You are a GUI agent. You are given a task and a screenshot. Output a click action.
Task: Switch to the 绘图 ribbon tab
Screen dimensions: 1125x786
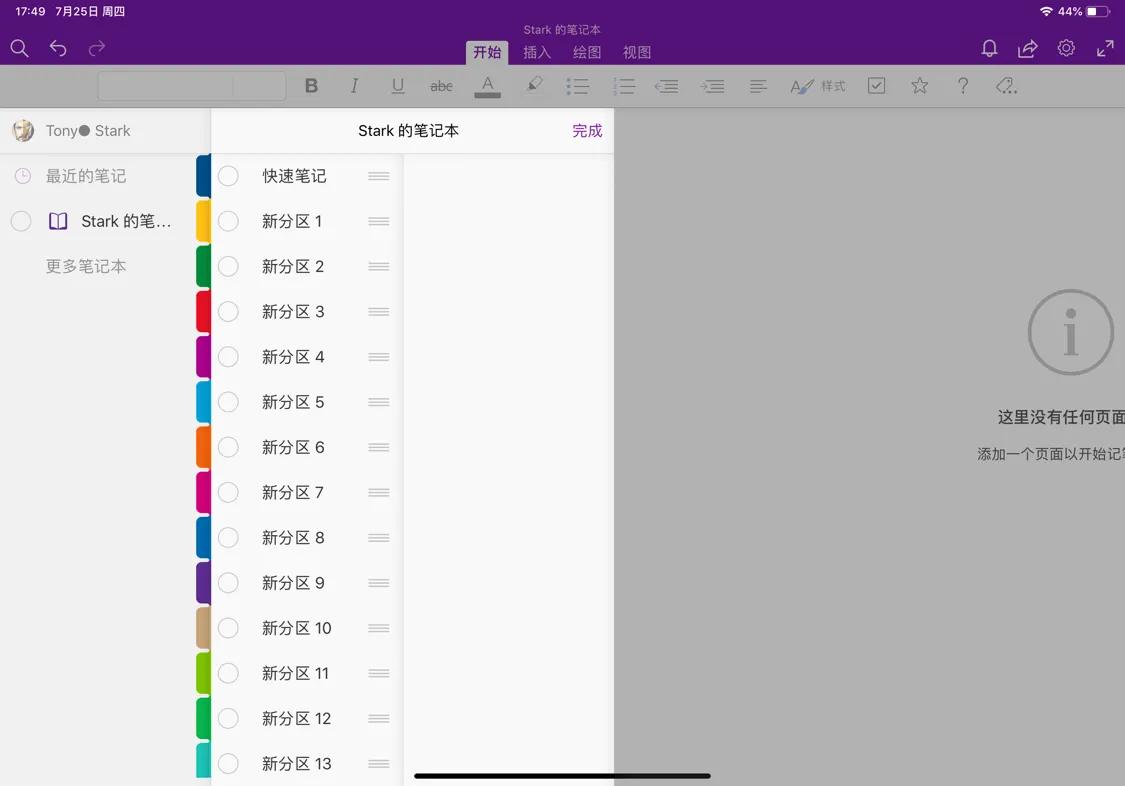pos(587,52)
